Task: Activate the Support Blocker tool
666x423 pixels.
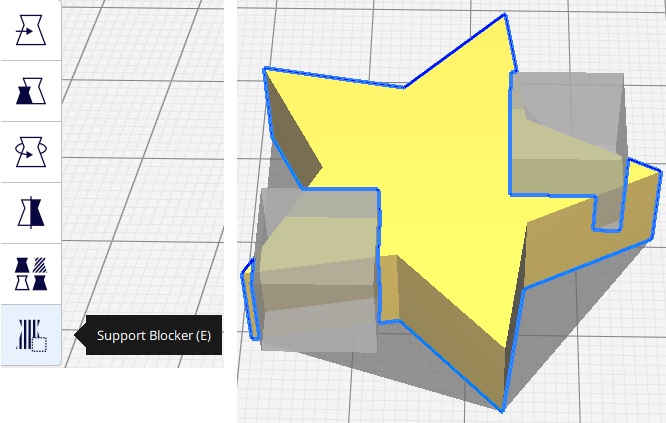Action: click(x=31, y=335)
